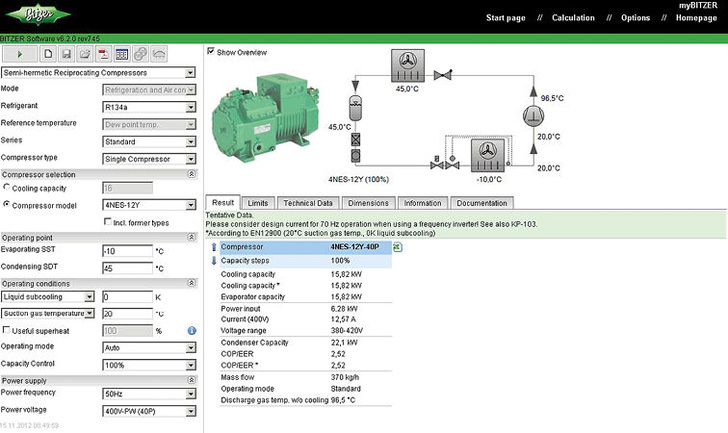
Task: Open the Capacity Control 100% dropdown
Action: point(149,365)
